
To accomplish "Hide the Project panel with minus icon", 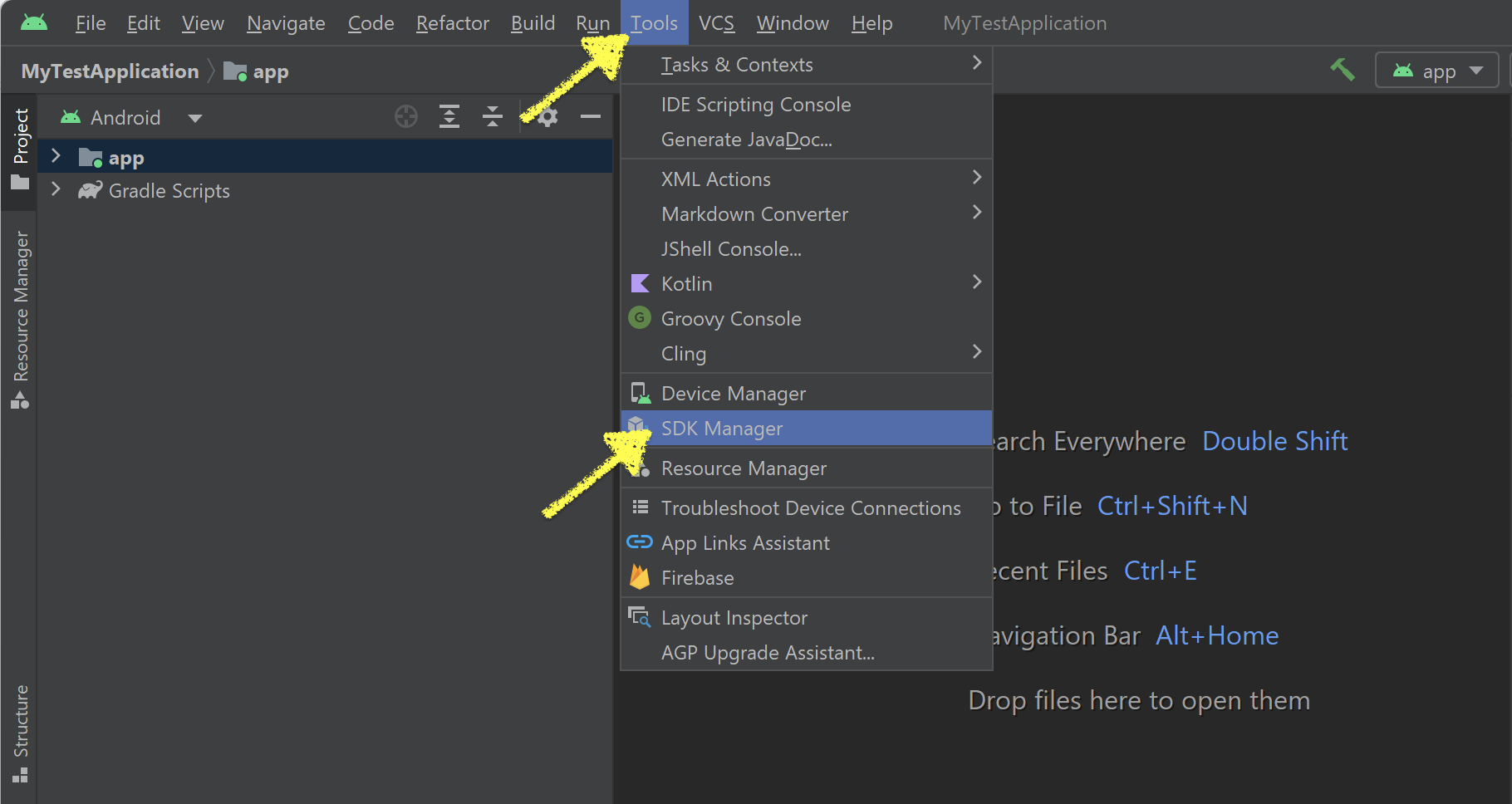I will pyautogui.click(x=591, y=117).
